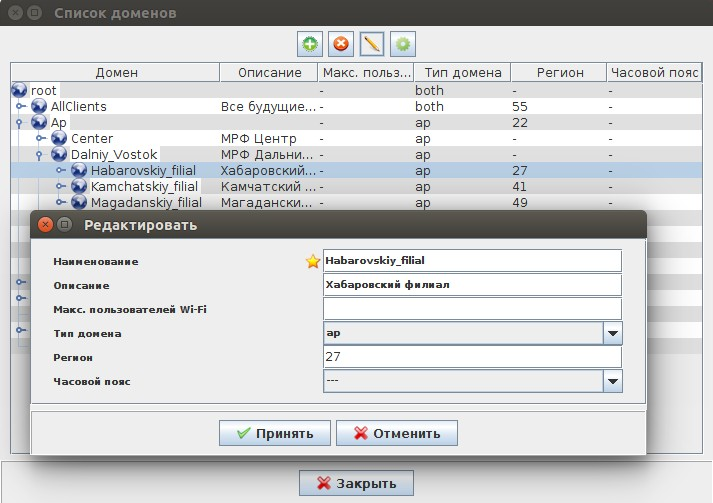Click the green add domain icon
Viewport: 713px width, 503px height.
click(x=310, y=44)
